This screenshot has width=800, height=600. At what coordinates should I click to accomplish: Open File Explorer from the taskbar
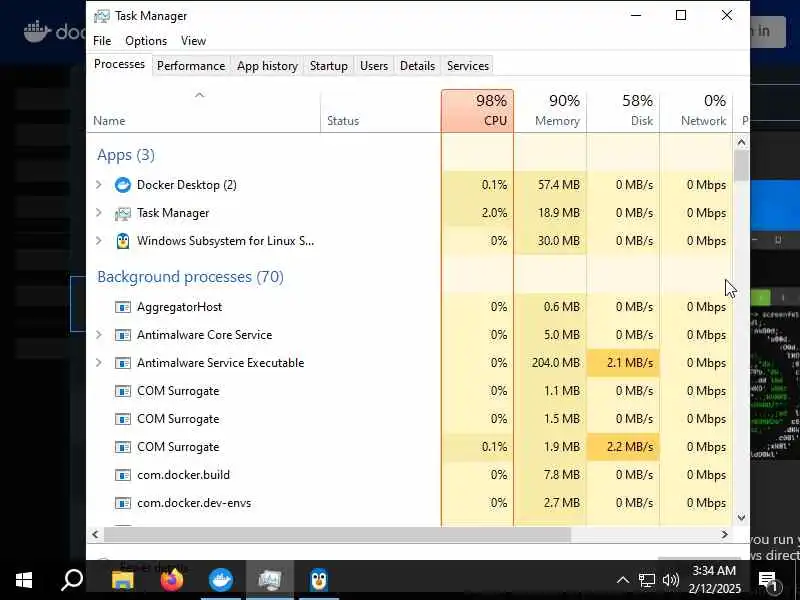tap(122, 580)
